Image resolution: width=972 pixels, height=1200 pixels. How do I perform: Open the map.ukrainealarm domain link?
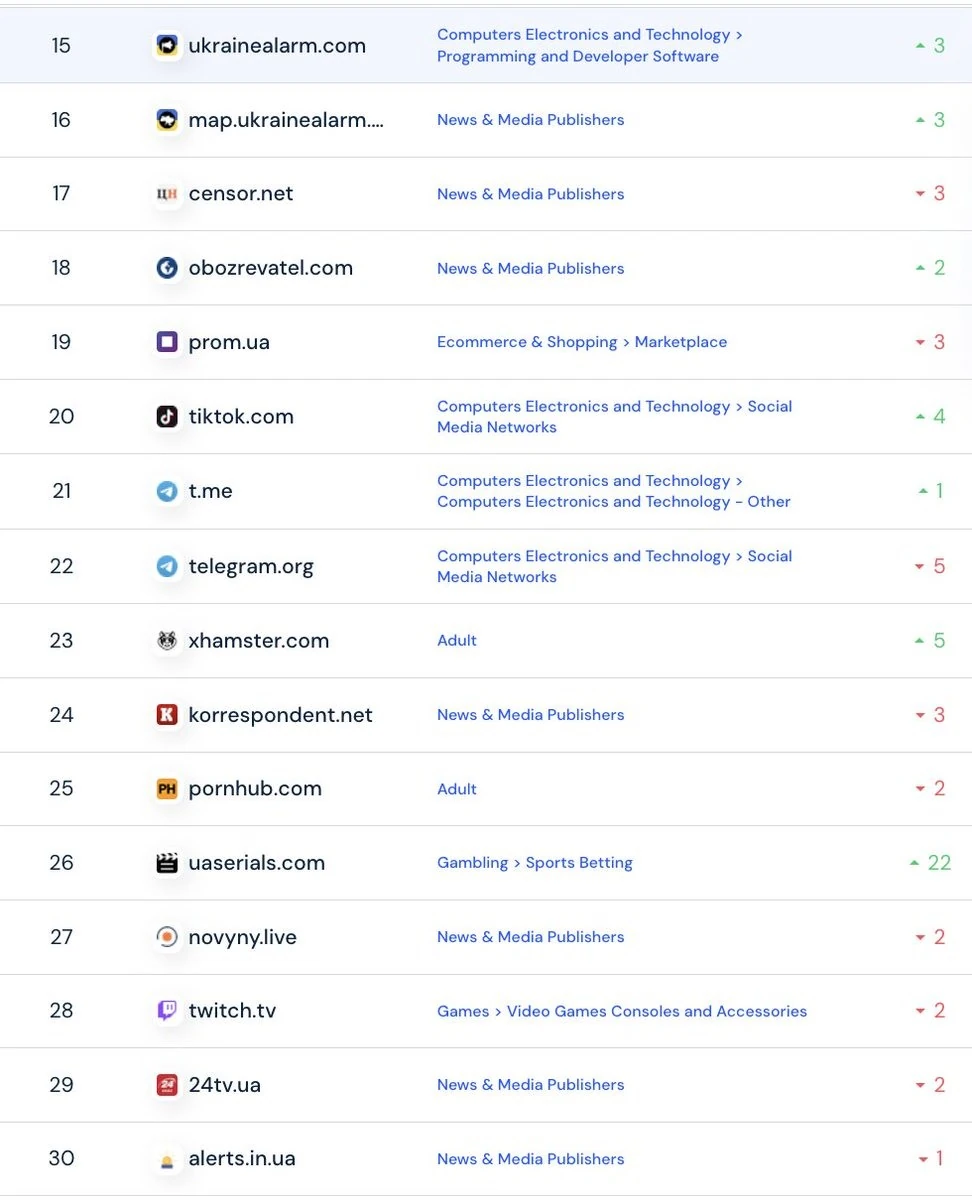(286, 120)
